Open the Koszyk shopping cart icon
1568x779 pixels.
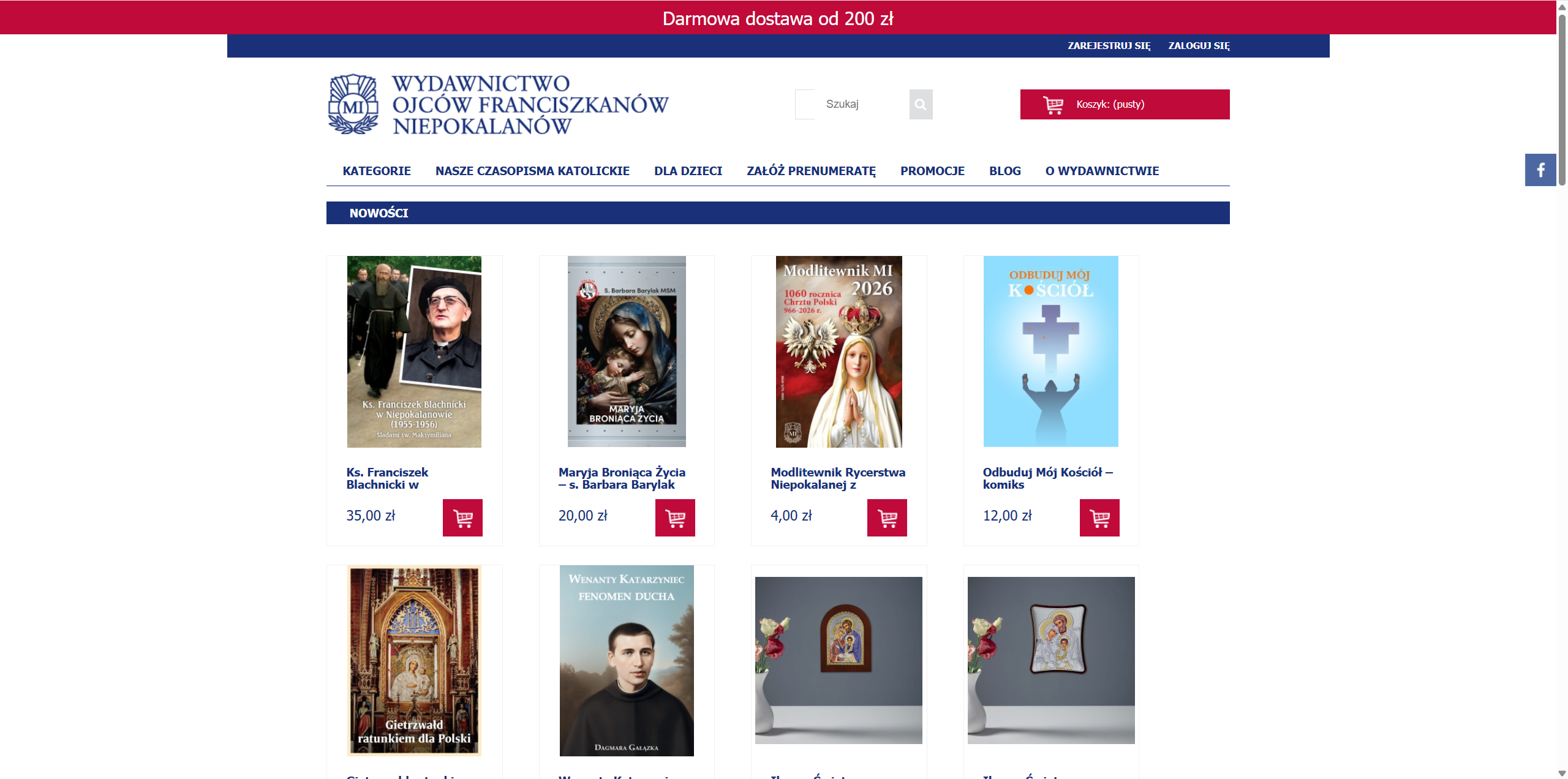tap(1053, 105)
